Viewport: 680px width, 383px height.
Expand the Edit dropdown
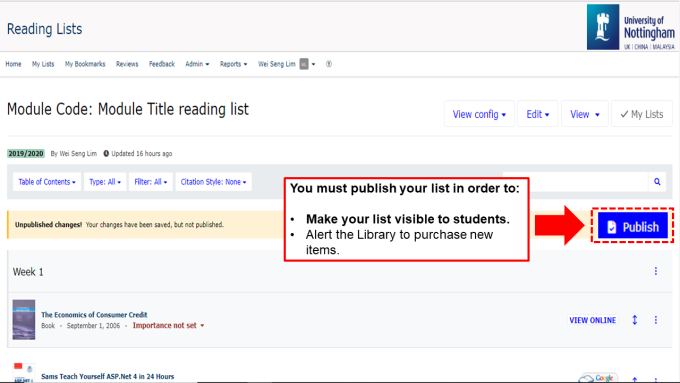pyautogui.click(x=538, y=114)
